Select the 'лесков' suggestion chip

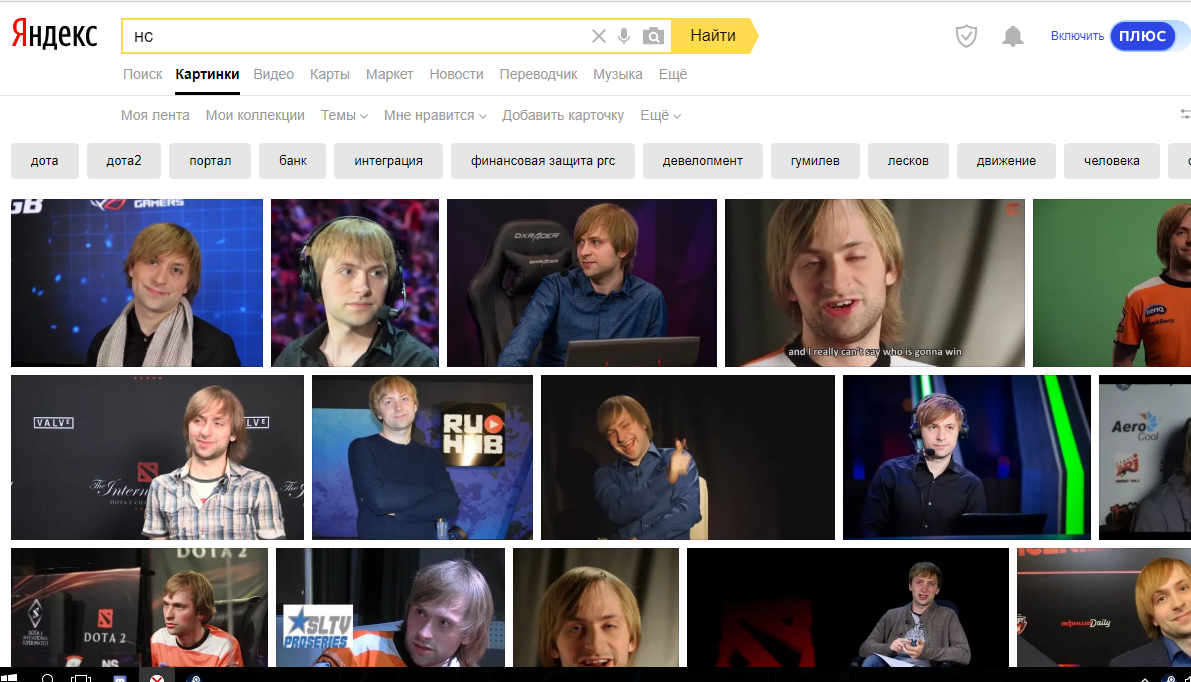point(908,161)
